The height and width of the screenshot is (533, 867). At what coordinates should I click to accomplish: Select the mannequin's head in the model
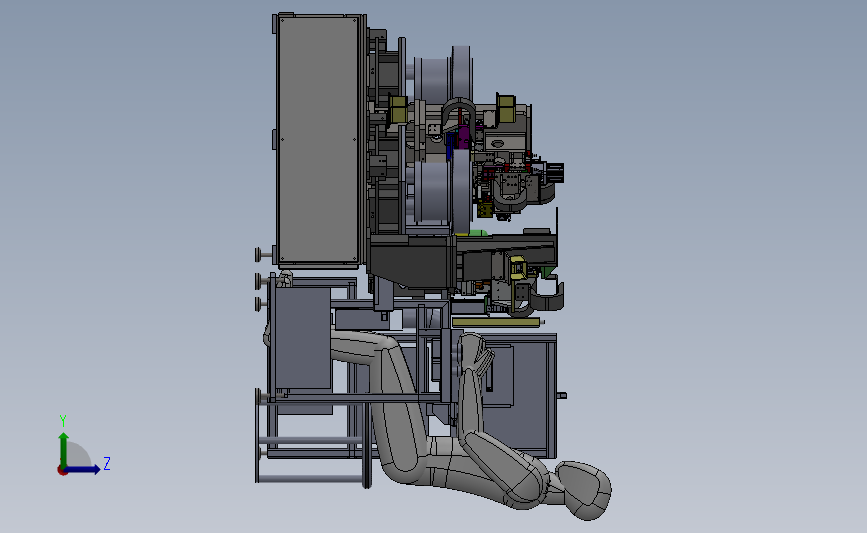pyautogui.click(x=583, y=490)
